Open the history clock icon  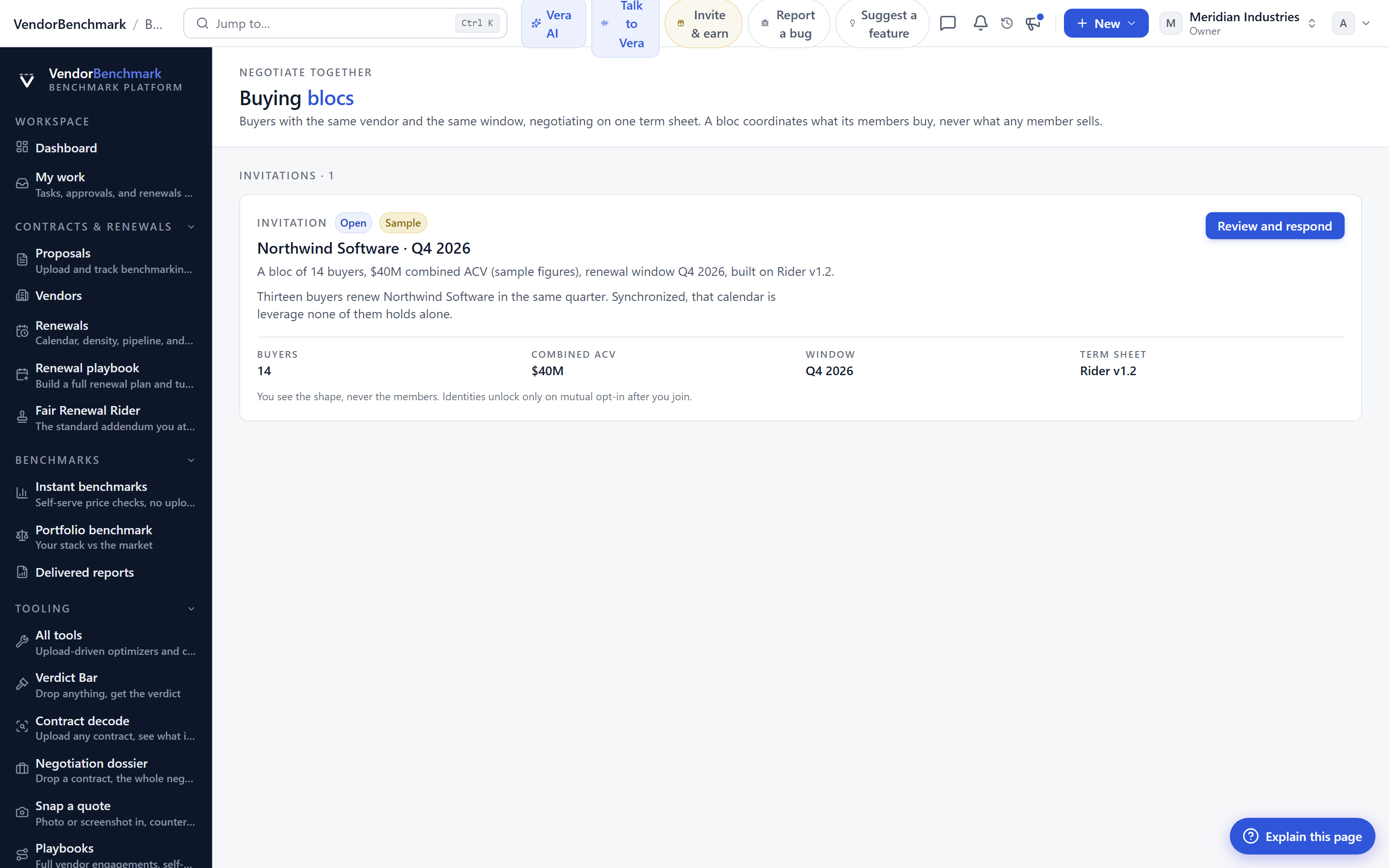pos(1007,23)
